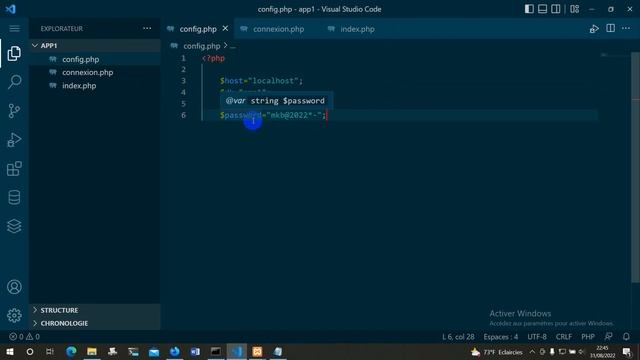Click the <?php opening tag
640x360 pixels.
[x=213, y=58]
